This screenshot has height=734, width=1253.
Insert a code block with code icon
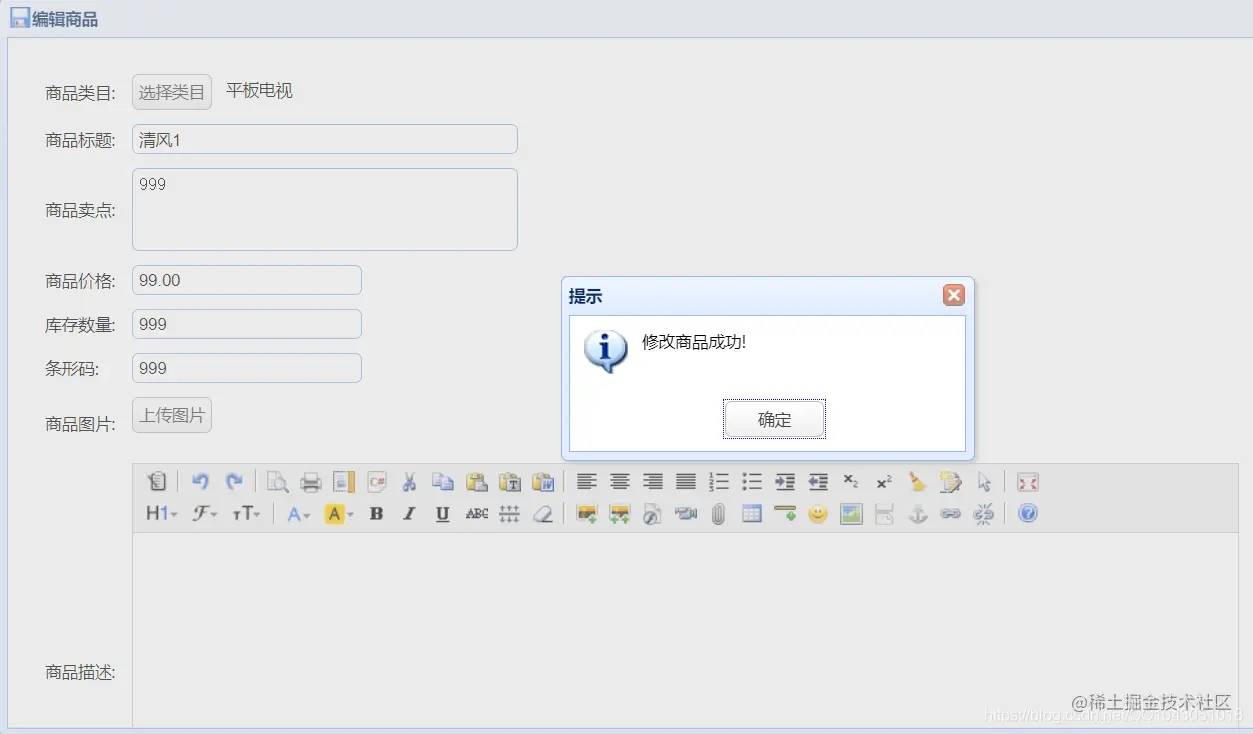(x=377, y=482)
